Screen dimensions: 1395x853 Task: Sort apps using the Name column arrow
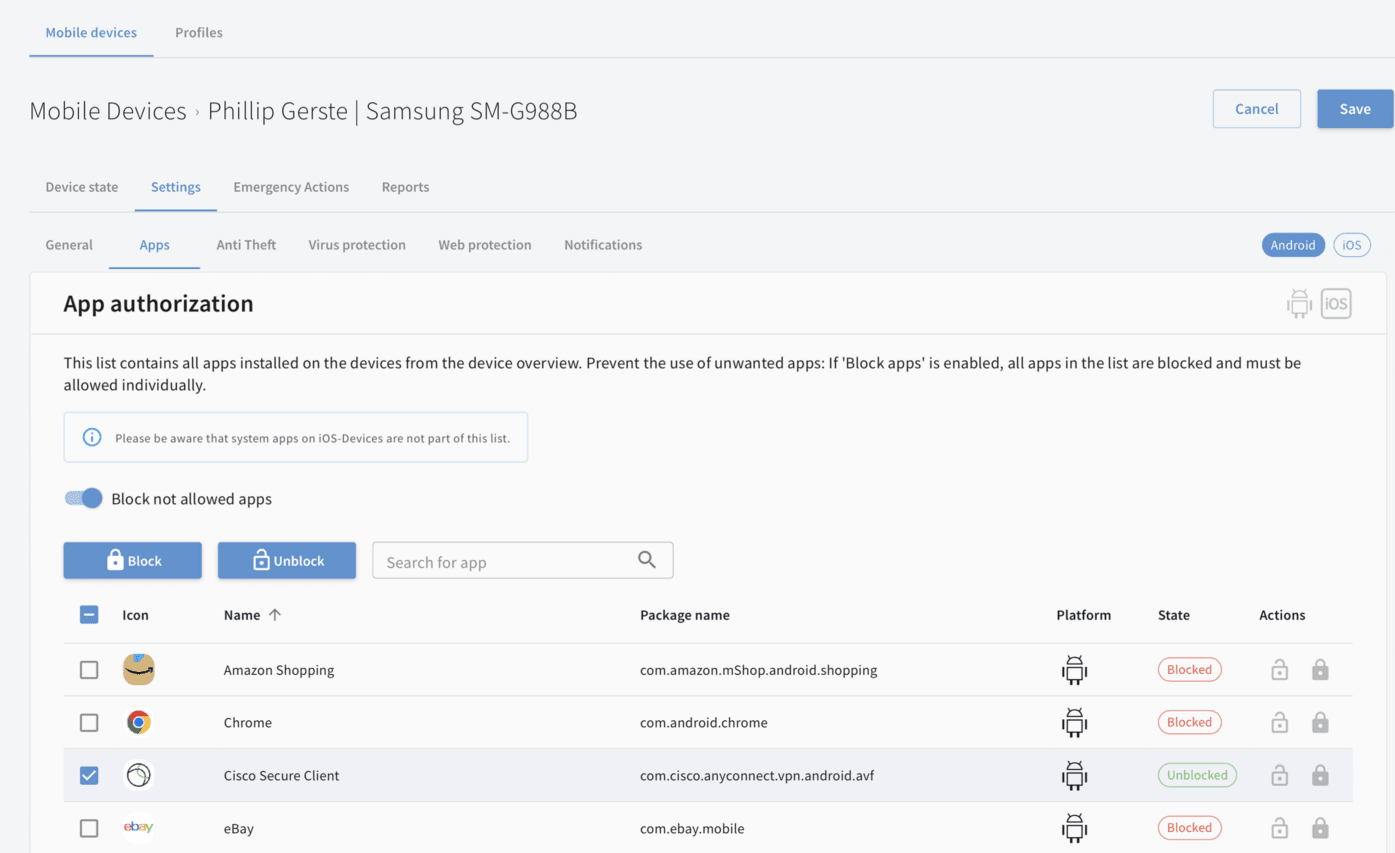coord(275,615)
